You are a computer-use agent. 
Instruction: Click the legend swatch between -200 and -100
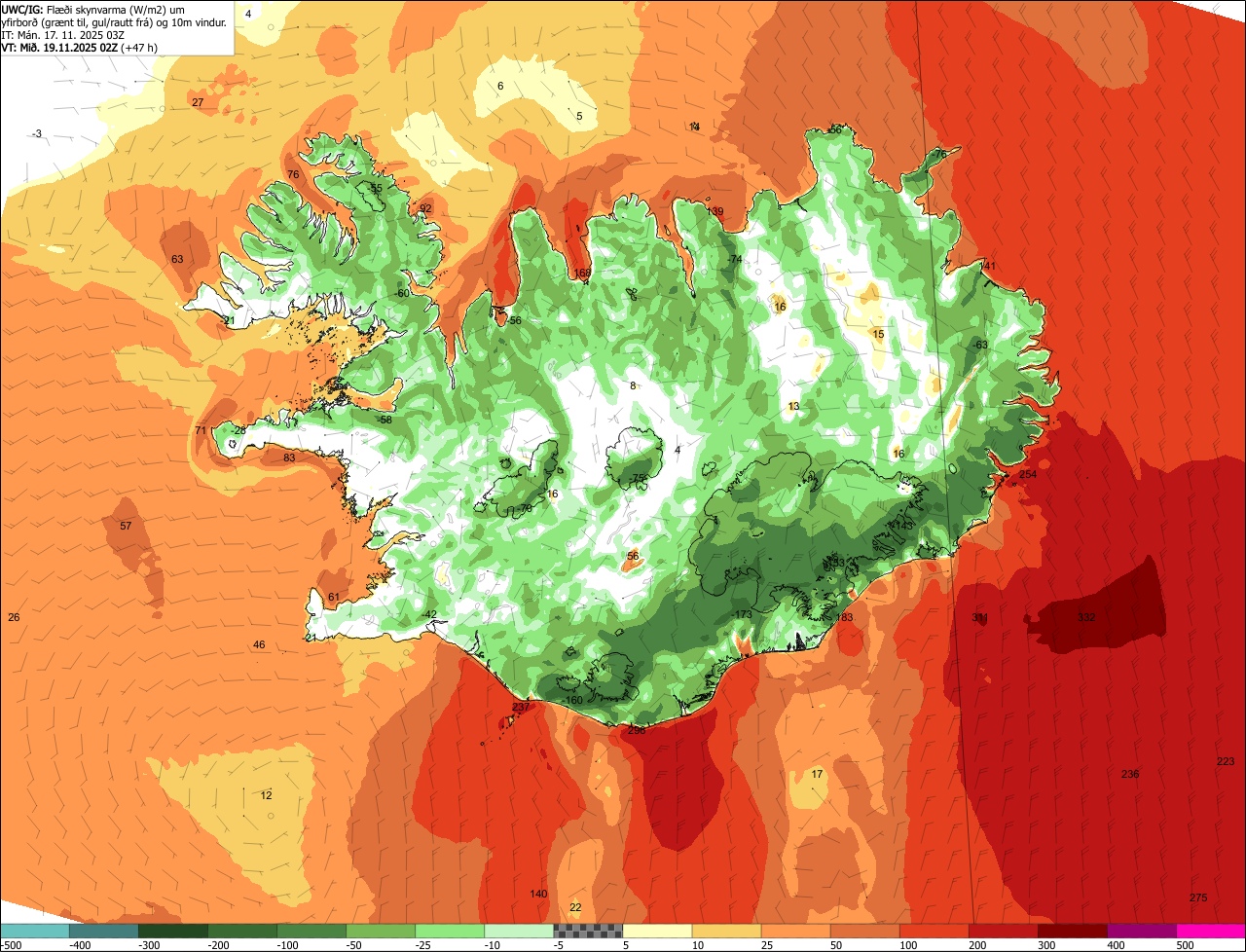pyautogui.click(x=242, y=931)
